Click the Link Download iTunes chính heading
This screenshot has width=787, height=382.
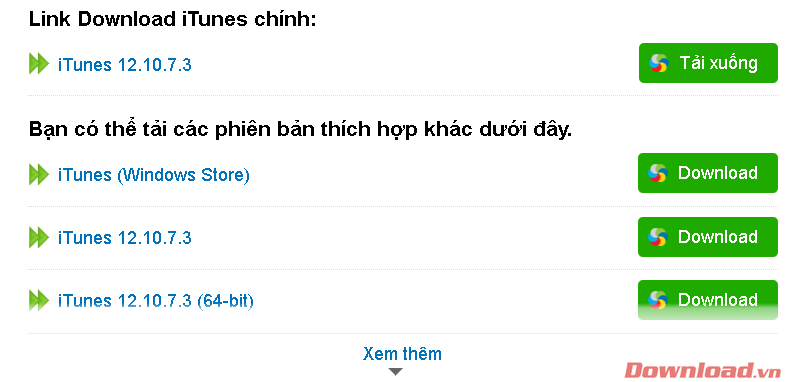pos(172,20)
